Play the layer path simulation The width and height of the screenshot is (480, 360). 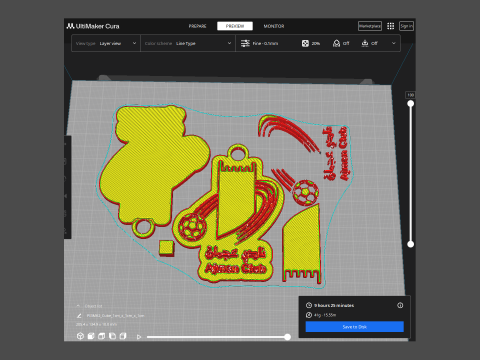point(139,337)
